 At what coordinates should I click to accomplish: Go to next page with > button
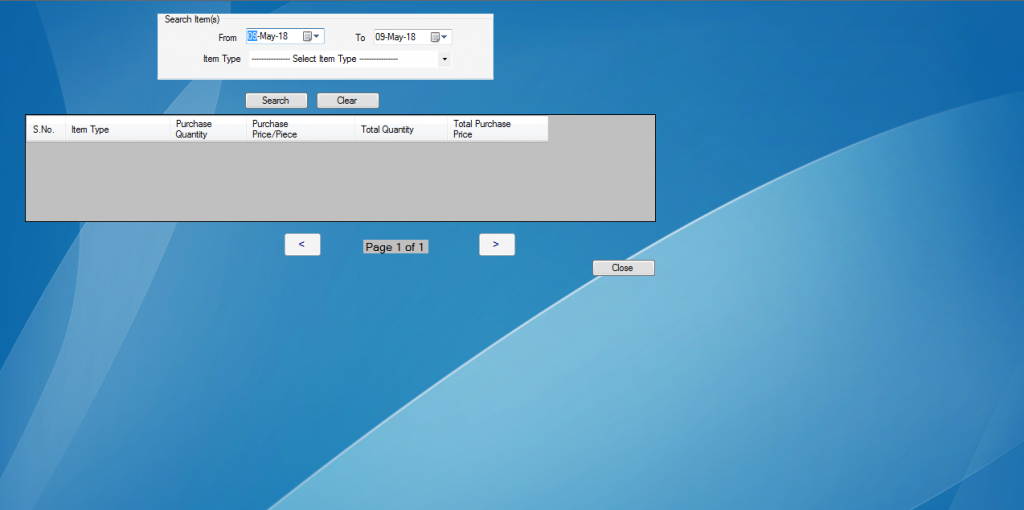click(x=497, y=244)
